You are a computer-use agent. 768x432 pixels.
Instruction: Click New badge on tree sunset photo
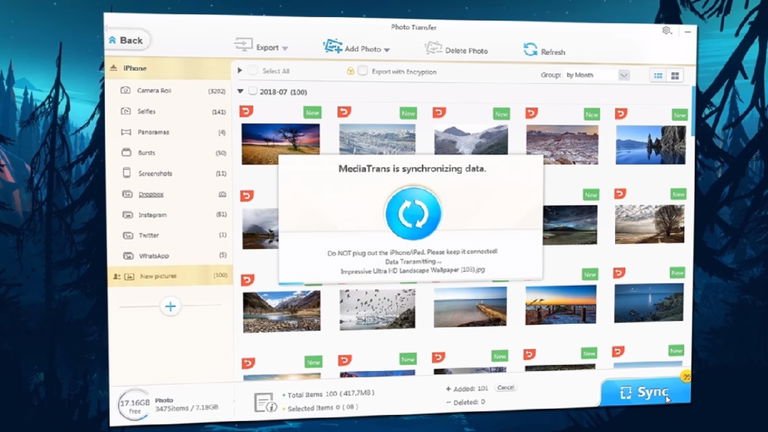[312, 113]
